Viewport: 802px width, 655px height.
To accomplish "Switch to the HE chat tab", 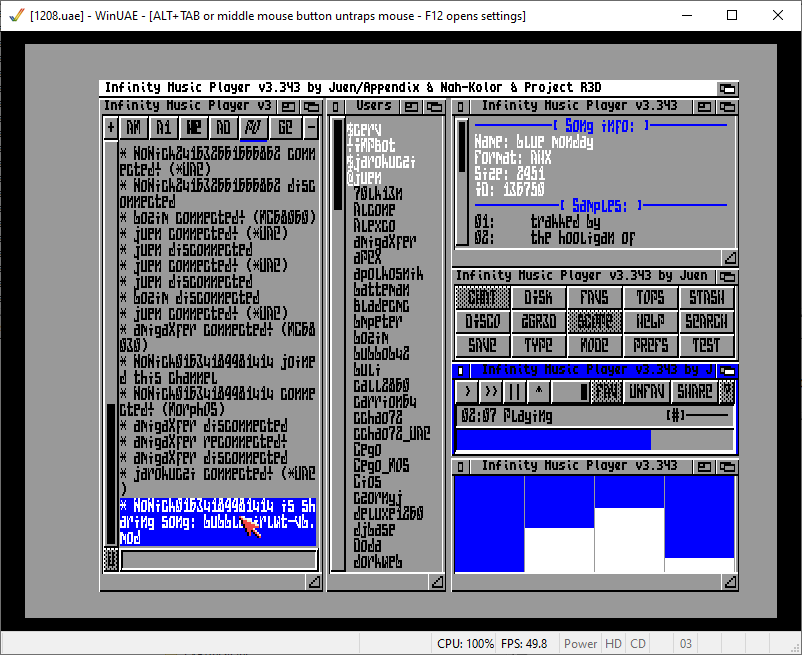I will pos(194,127).
